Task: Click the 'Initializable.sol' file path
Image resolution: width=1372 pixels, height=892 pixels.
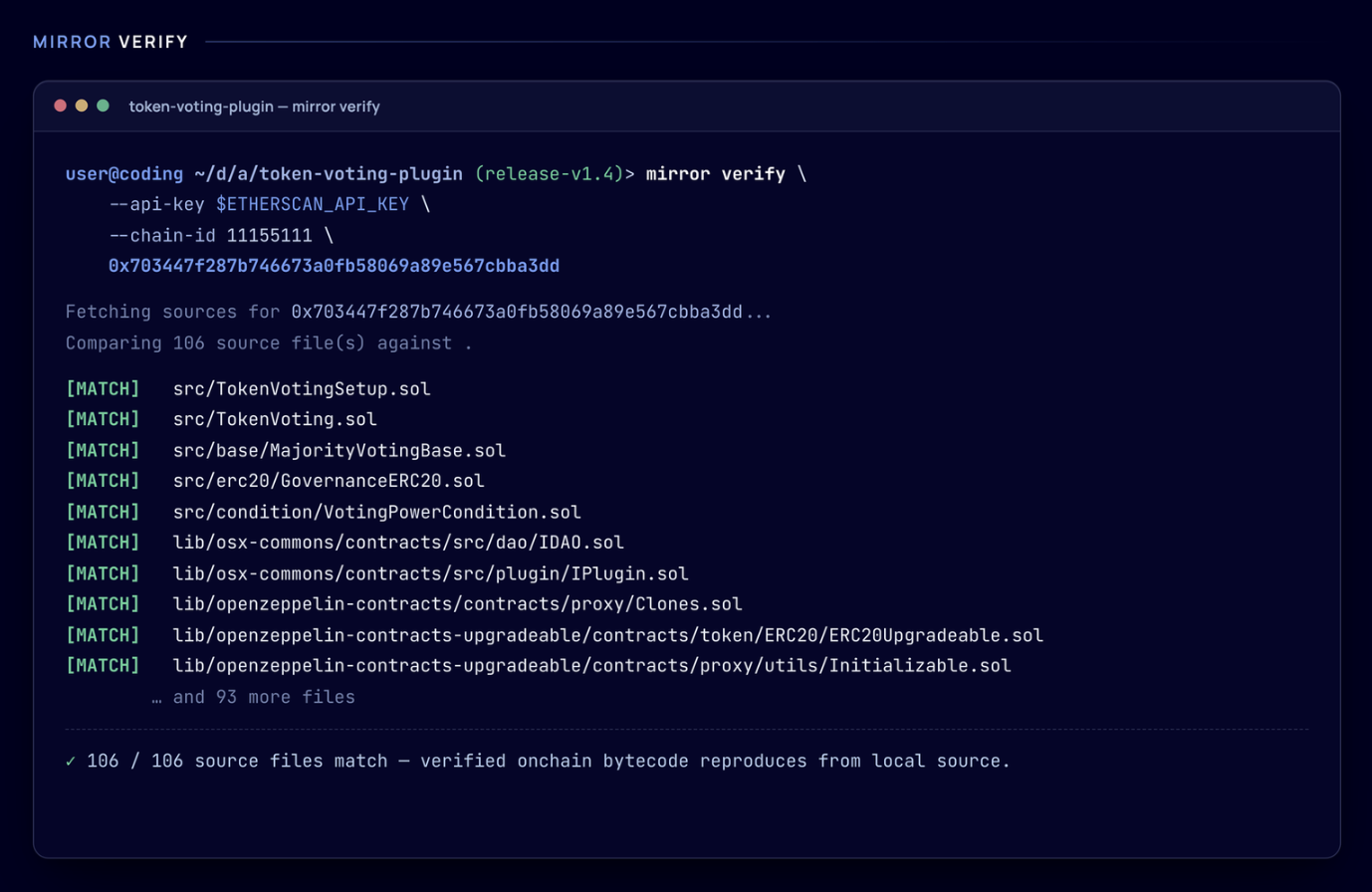Action: point(592,666)
